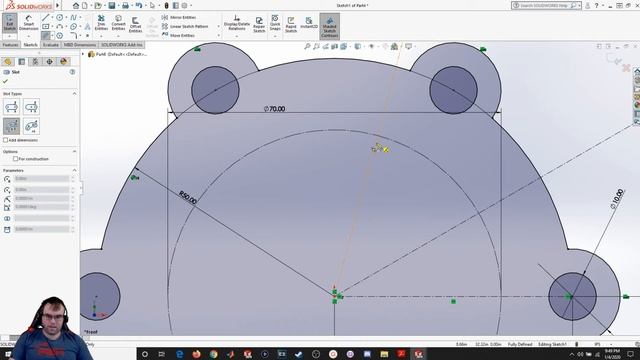Click the Rebuild traffic light icon
Image resolution: width=640 pixels, height=360 pixels.
167,6
